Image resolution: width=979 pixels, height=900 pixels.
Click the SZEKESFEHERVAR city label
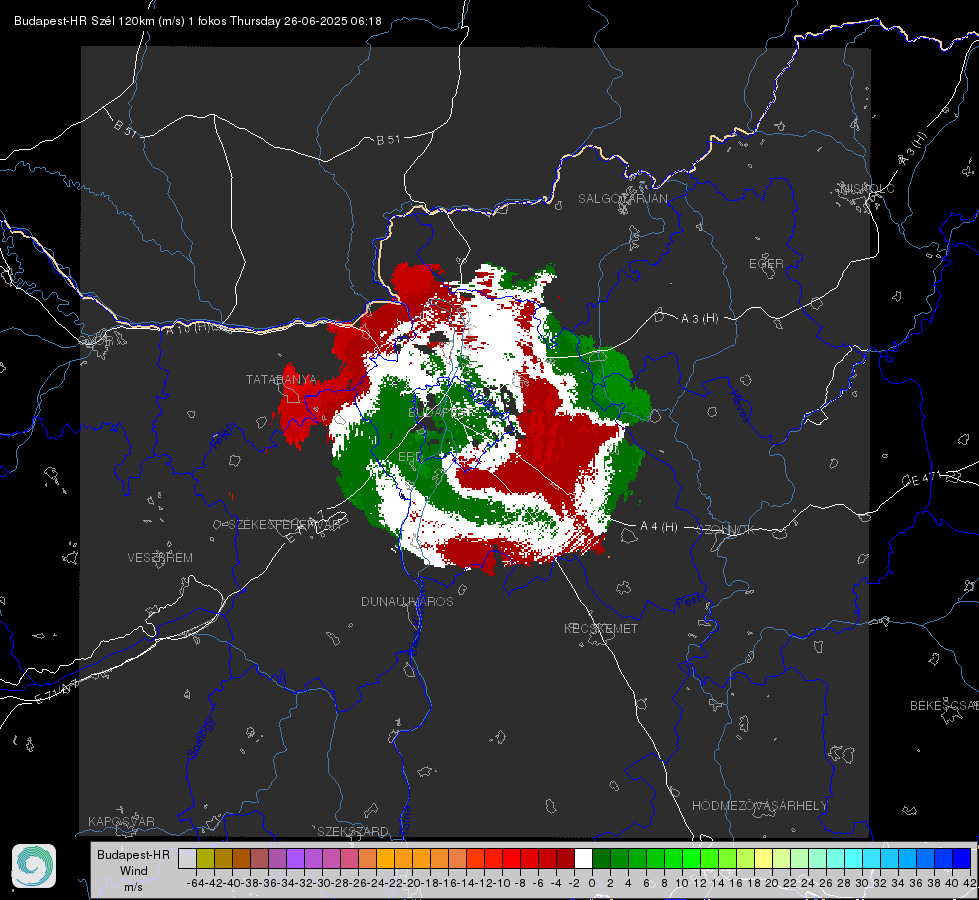(285, 525)
